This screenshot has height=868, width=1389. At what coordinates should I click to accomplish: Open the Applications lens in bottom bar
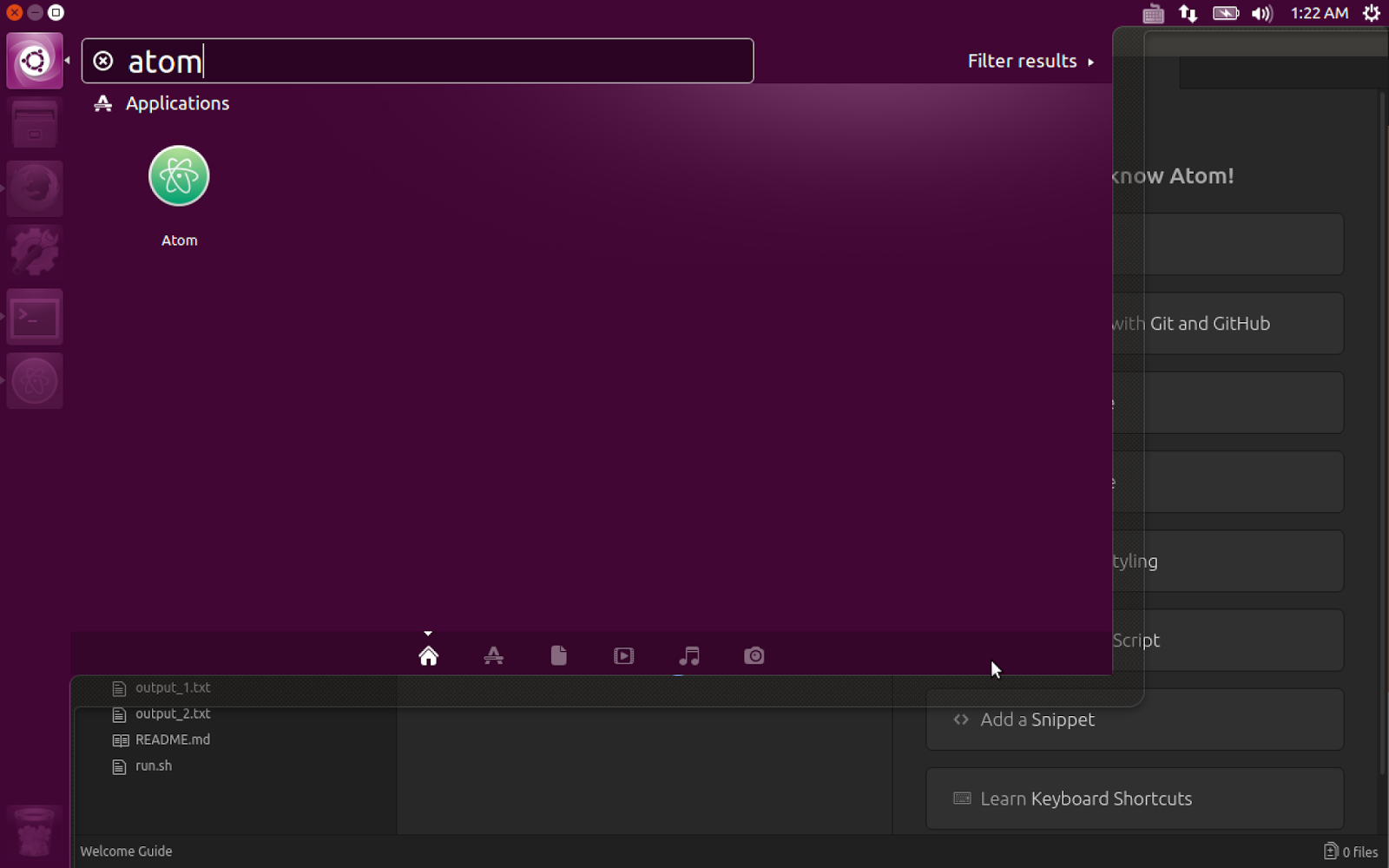(493, 655)
